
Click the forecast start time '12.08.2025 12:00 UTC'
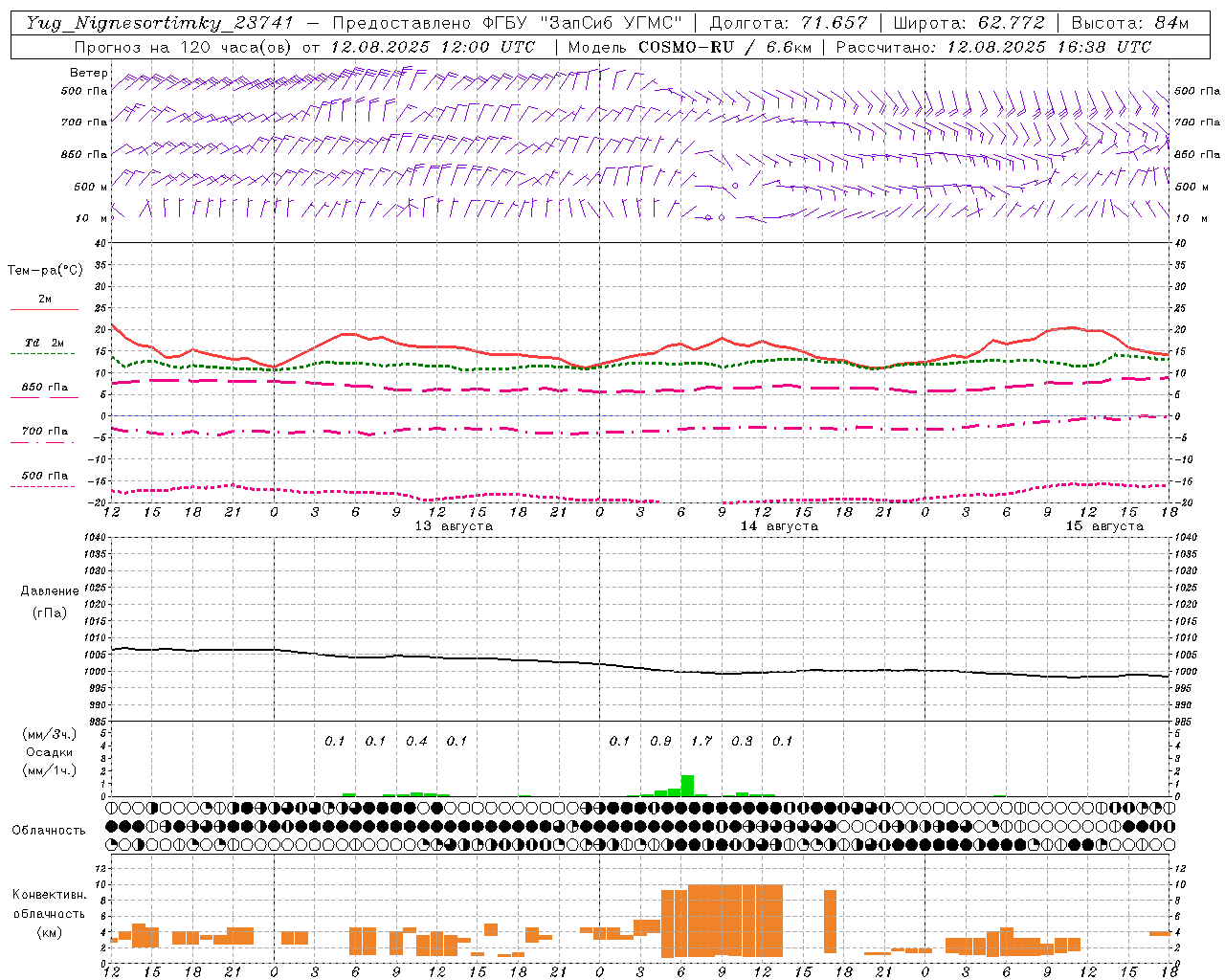pyautogui.click(x=433, y=47)
